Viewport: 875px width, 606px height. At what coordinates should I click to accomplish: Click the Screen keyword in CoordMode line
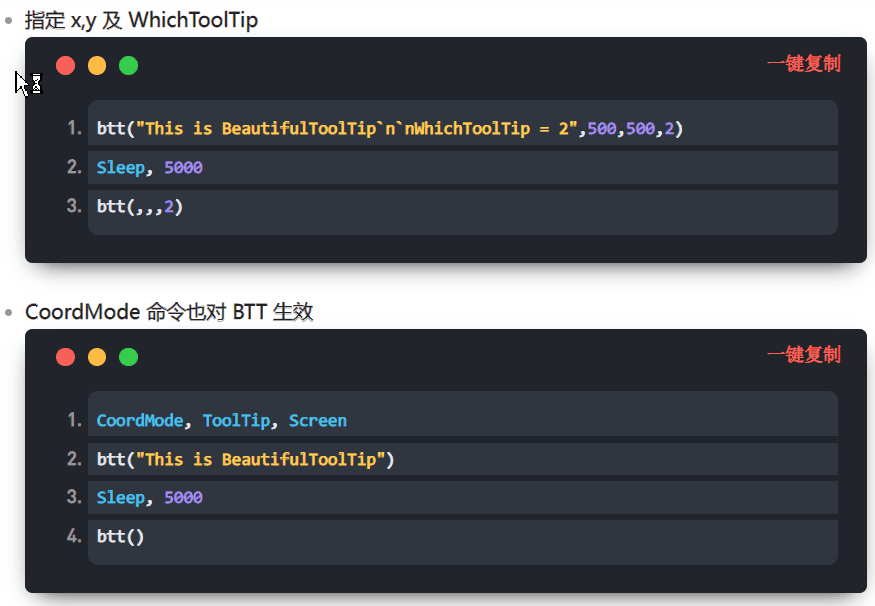pos(318,421)
